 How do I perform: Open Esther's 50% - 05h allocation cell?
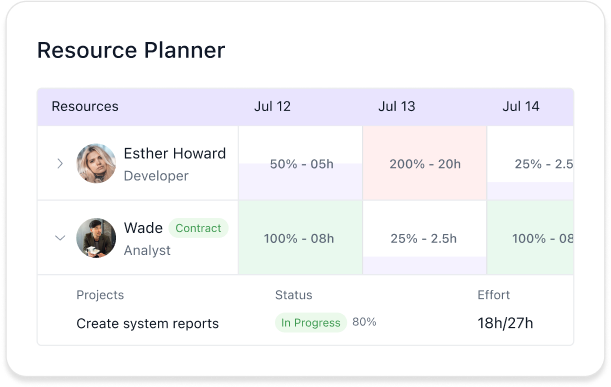300,163
